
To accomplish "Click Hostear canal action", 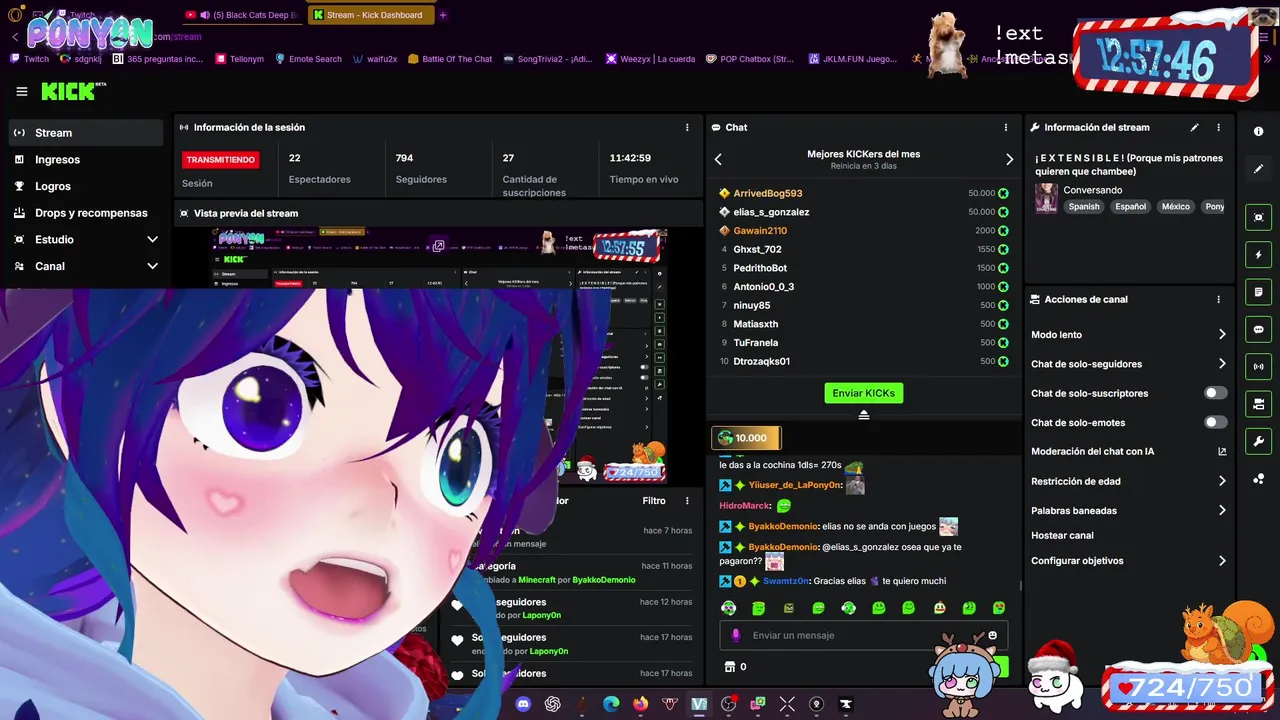I will [x=1062, y=536].
